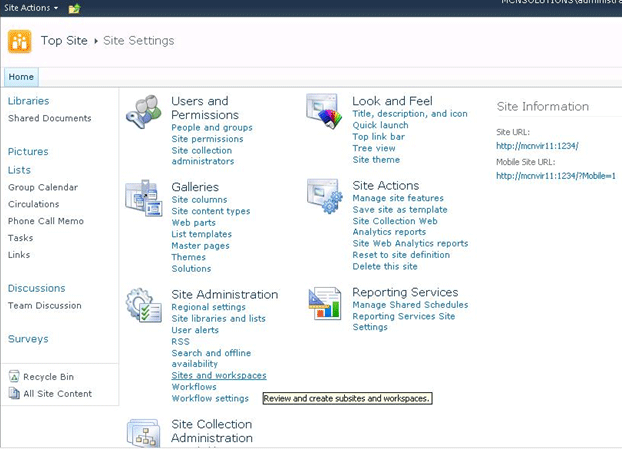Open RSS settings link

[x=180, y=342]
